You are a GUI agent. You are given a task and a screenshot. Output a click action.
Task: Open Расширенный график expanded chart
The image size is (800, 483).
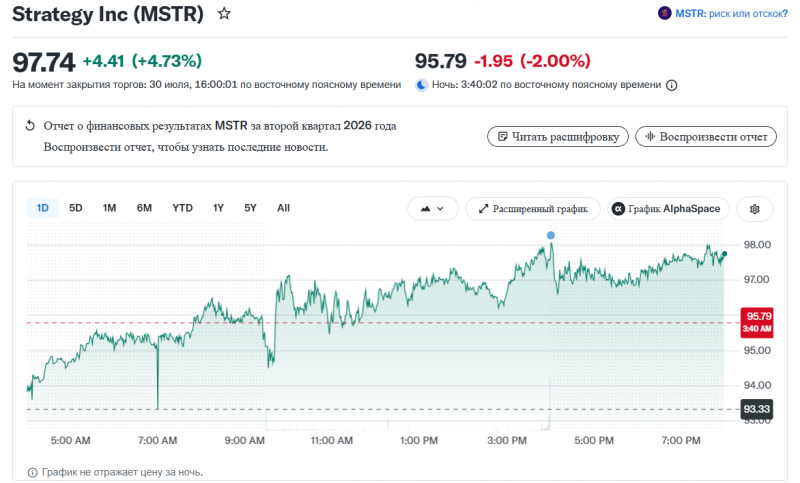click(x=533, y=209)
